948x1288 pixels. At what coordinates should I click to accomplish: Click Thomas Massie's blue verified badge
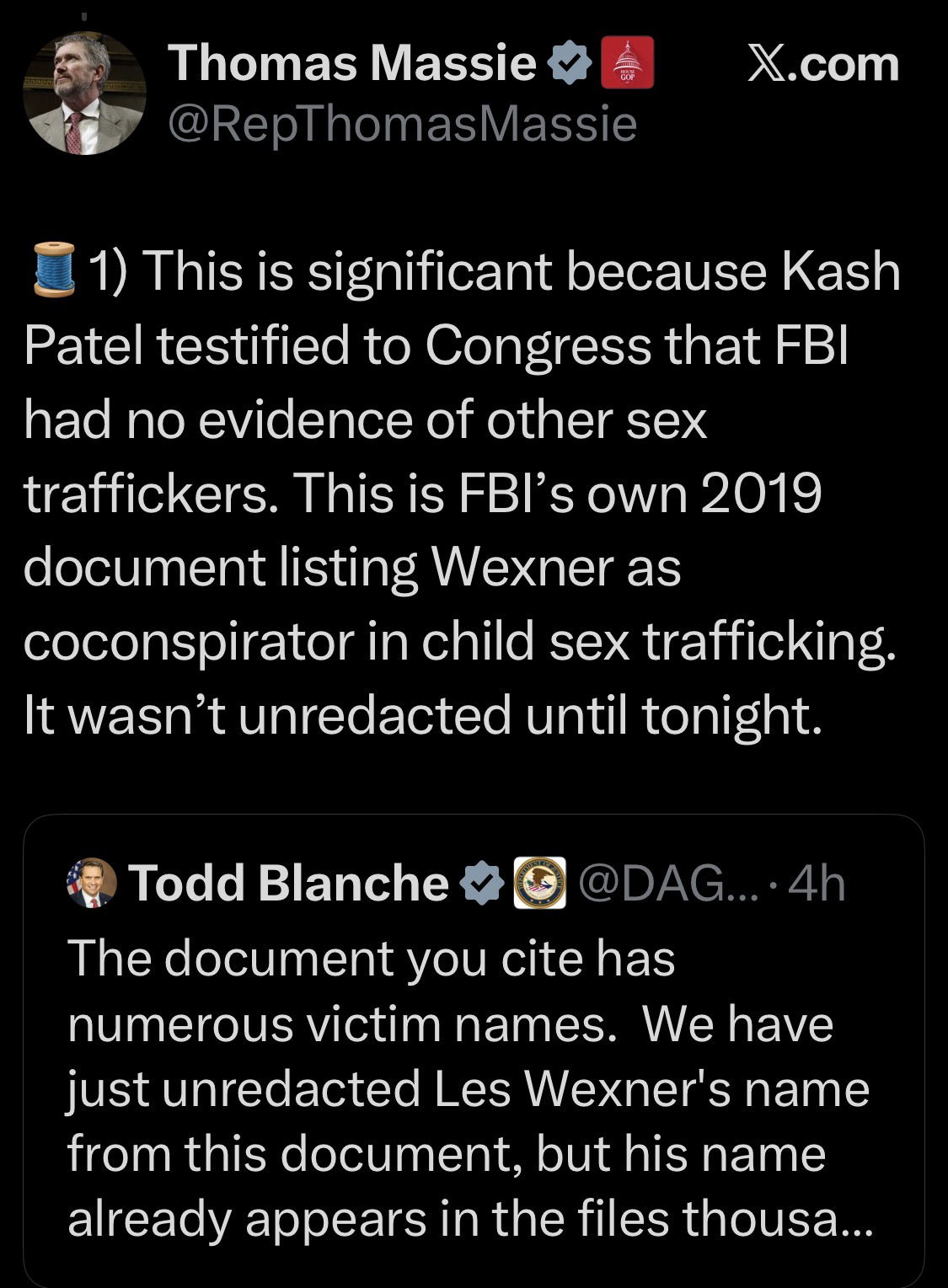coord(570,65)
